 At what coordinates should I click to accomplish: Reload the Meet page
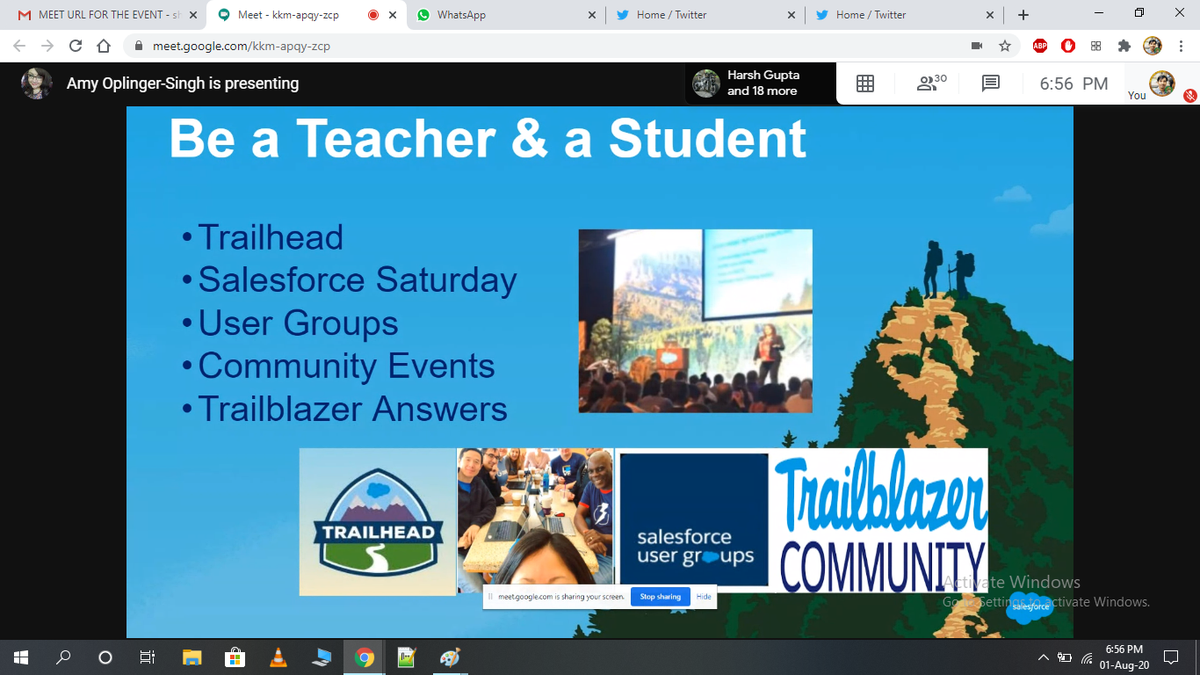75,46
